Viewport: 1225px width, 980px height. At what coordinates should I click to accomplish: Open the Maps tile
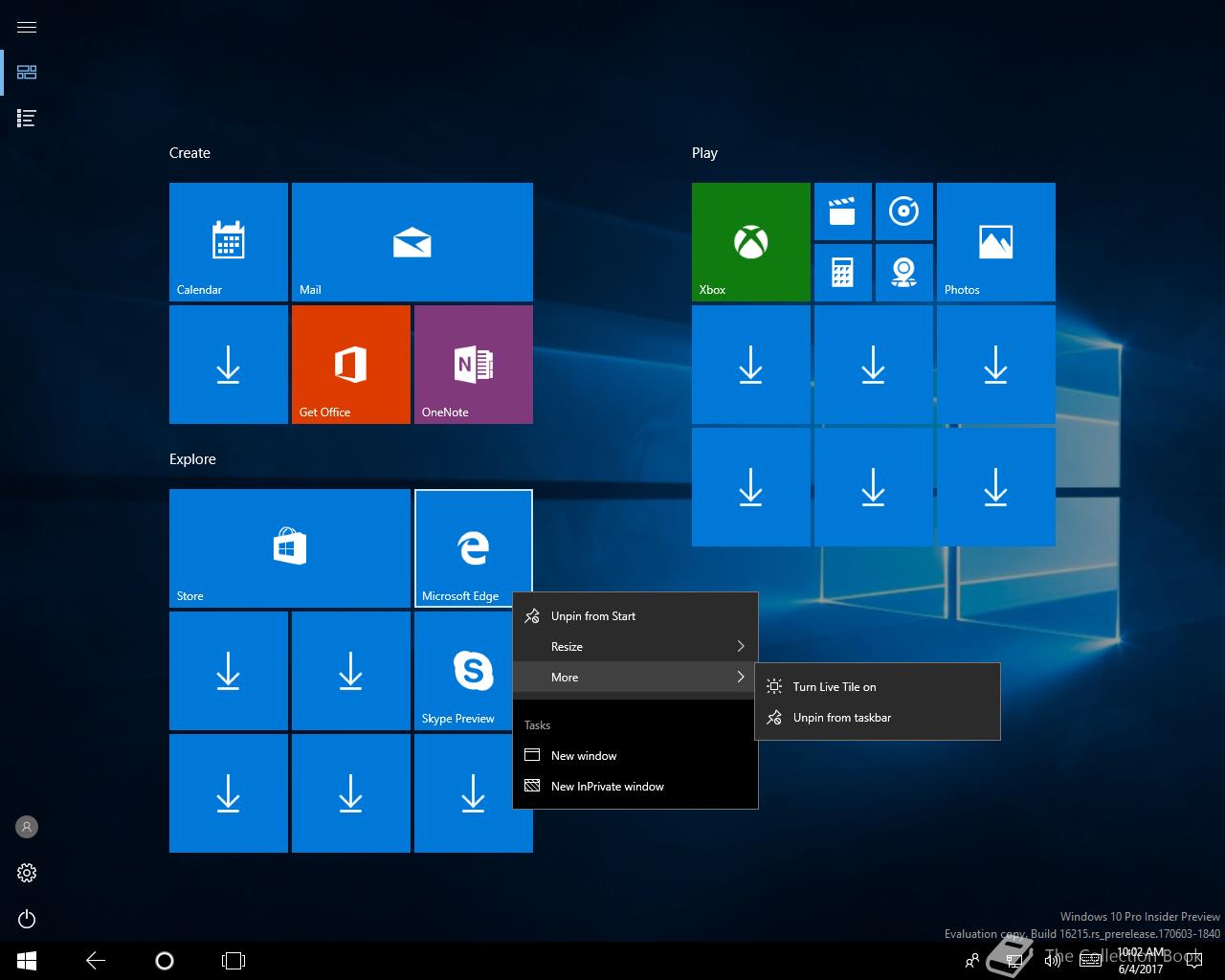pyautogui.click(x=904, y=273)
